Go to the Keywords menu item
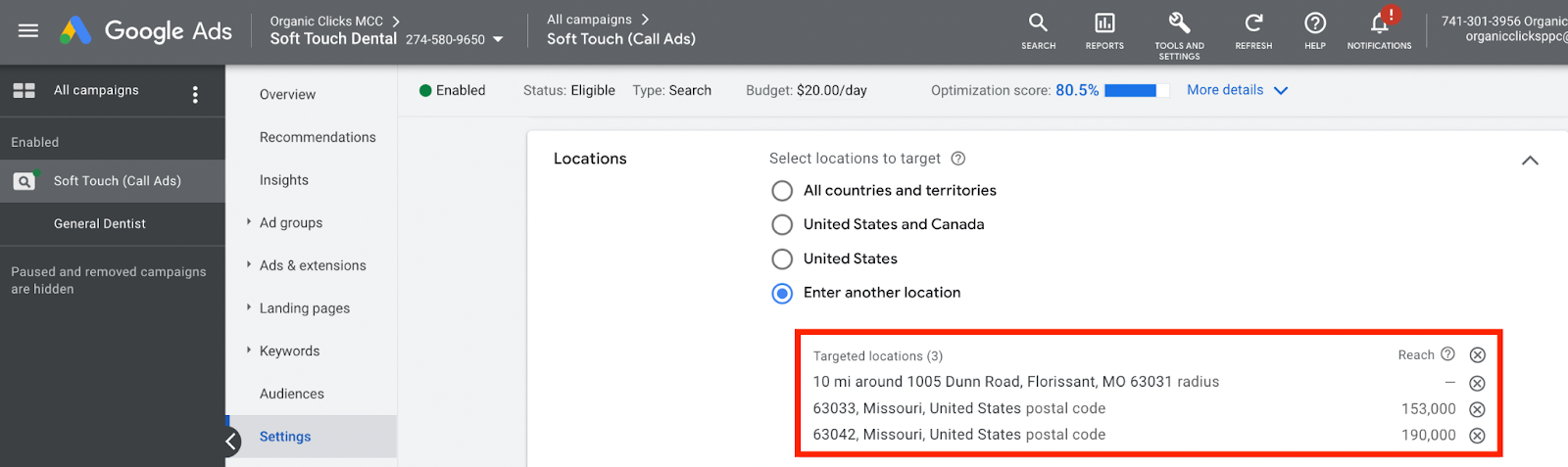The height and width of the screenshot is (467, 1568). [x=289, y=351]
